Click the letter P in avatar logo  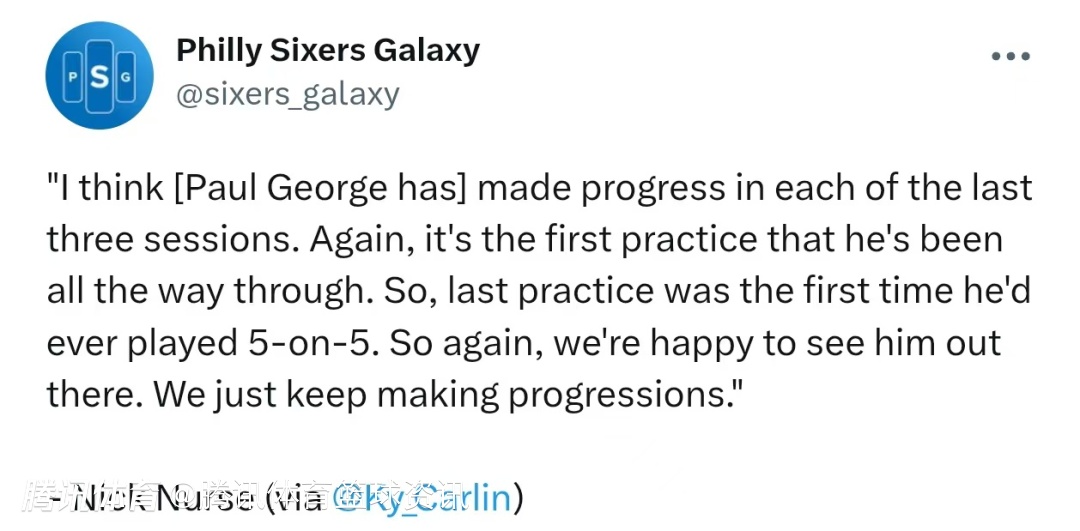(72, 78)
